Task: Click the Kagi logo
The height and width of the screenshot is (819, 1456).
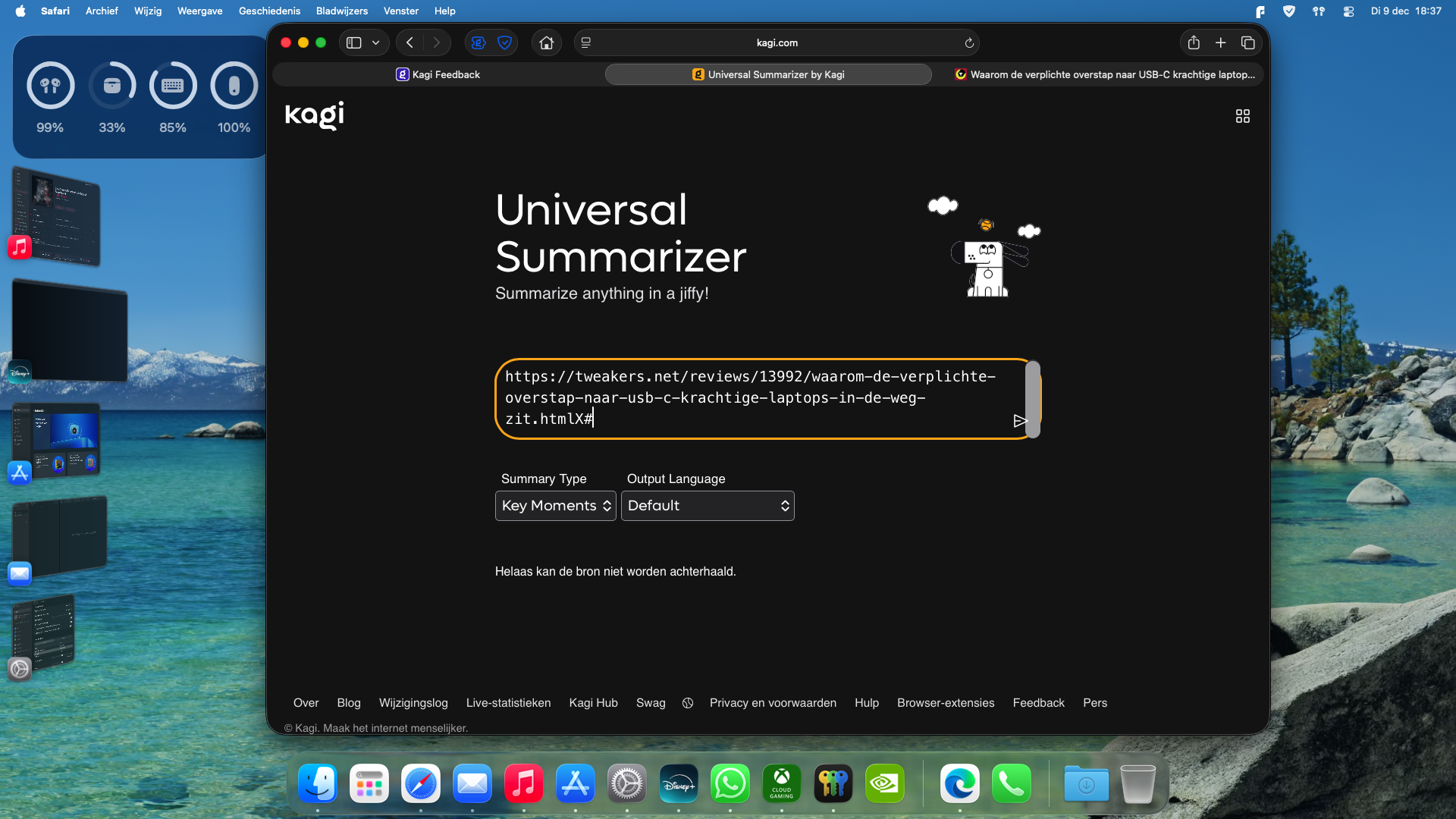Action: (x=314, y=115)
